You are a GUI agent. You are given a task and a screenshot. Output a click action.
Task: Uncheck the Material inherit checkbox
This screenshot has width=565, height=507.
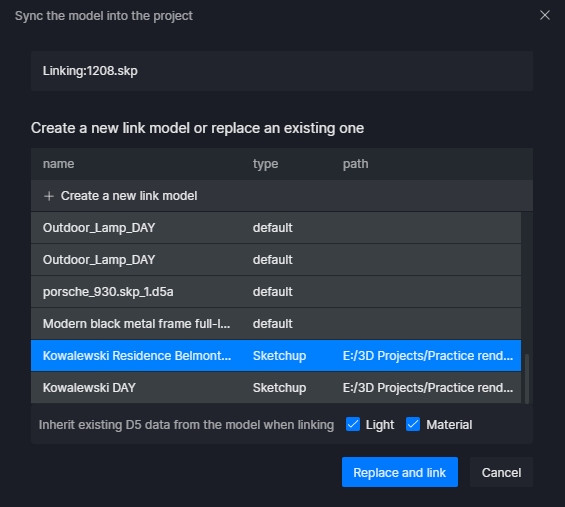tap(413, 424)
